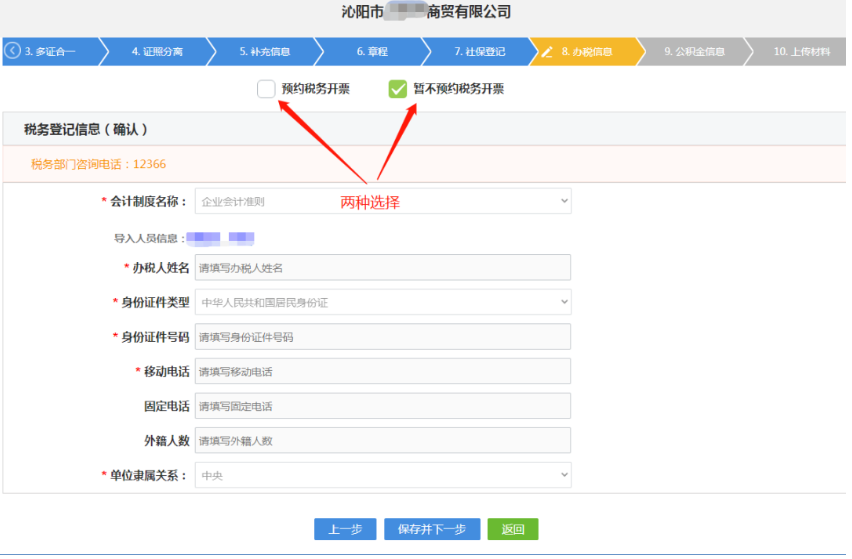Uncheck the 暂不预约税务开票 checkbox
The height and width of the screenshot is (559, 852).
click(398, 89)
